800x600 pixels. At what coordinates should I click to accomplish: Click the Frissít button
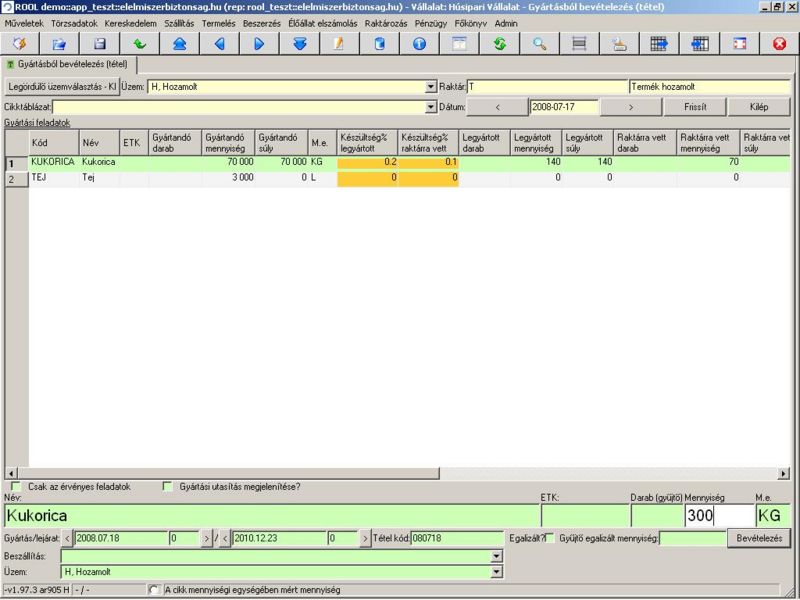(693, 106)
